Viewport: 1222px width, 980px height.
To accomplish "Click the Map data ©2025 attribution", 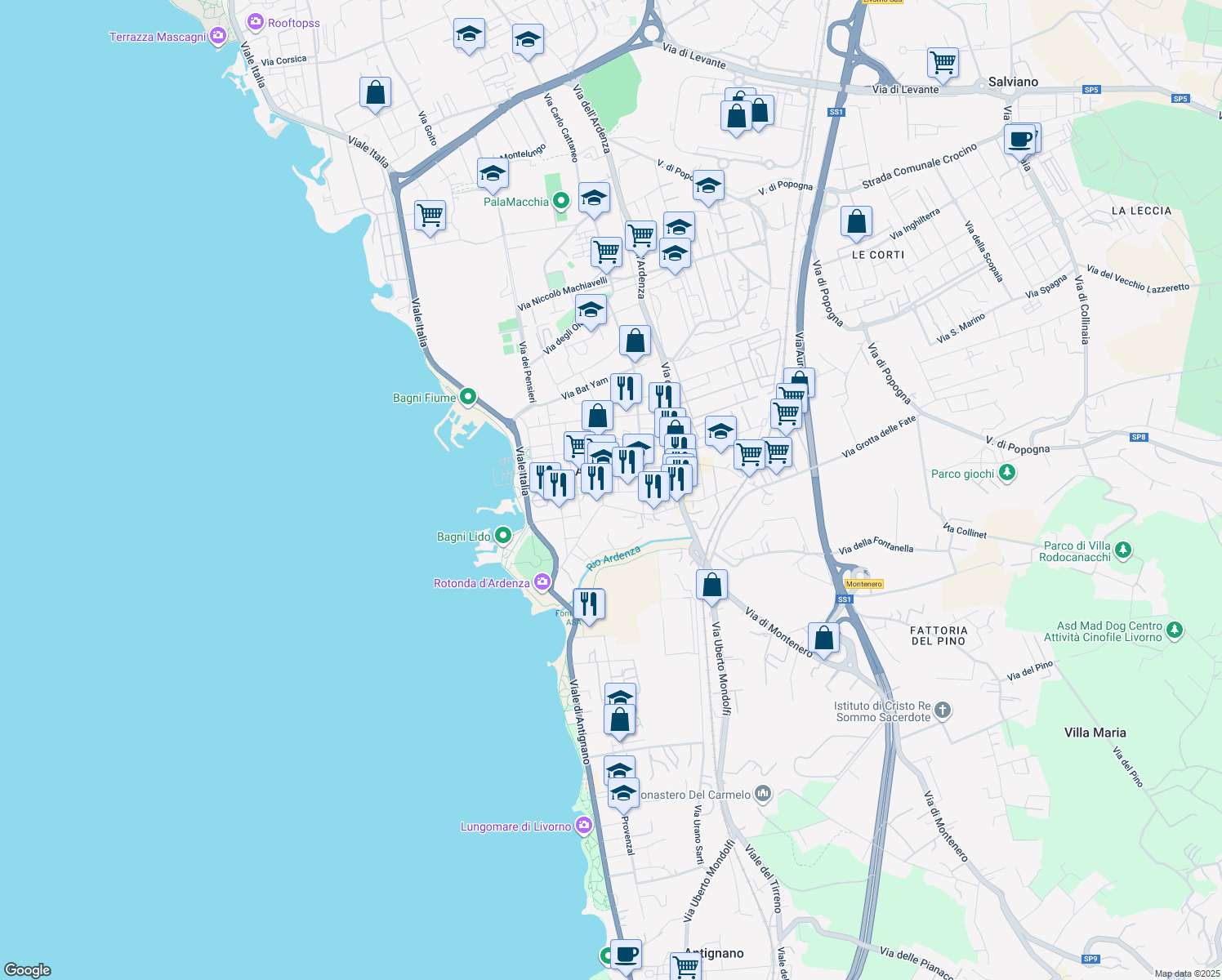I will point(1186,973).
